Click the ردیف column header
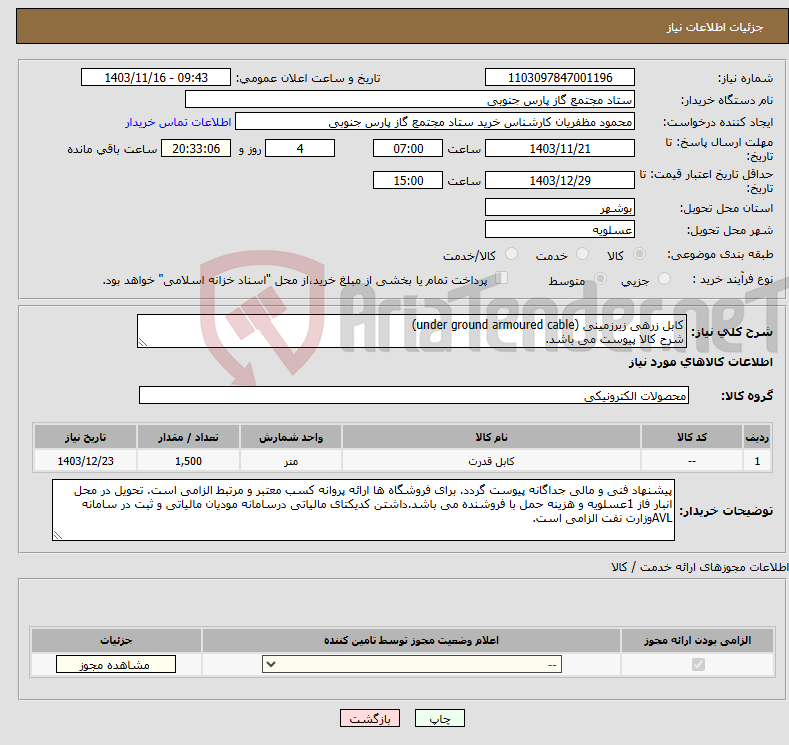The width and height of the screenshot is (789, 745). 757,437
